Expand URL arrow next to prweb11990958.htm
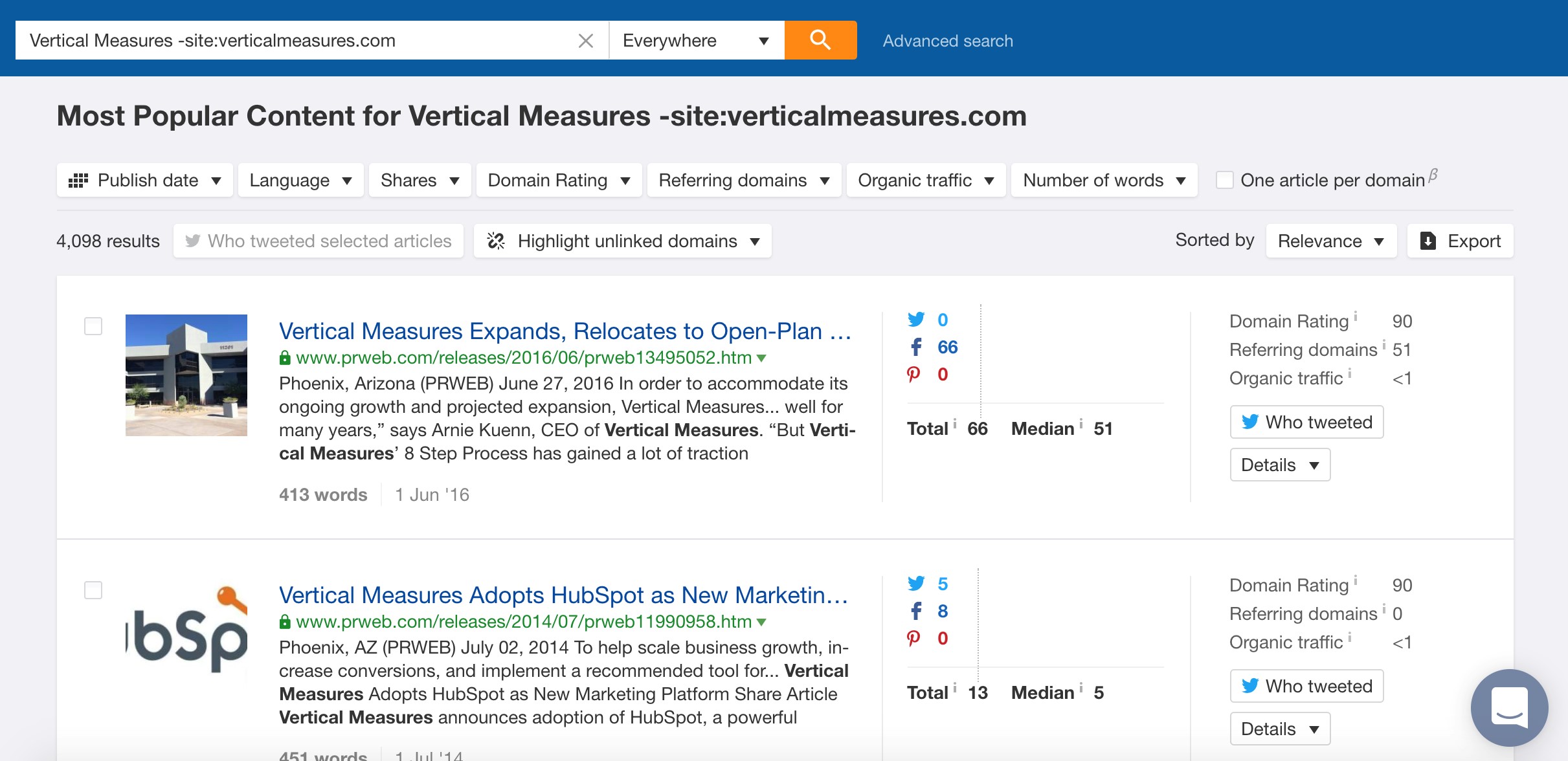The width and height of the screenshot is (1568, 761). (761, 623)
